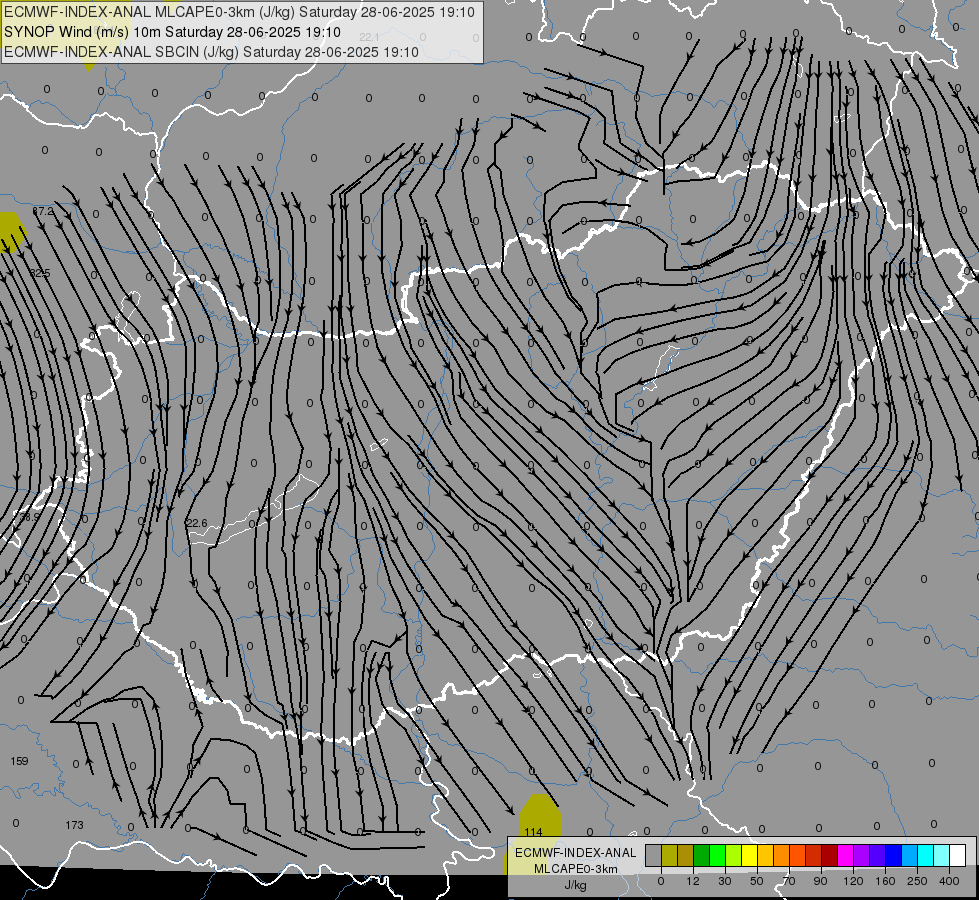Viewport: 979px width, 900px height.
Task: Click the legend's MLCAPE0-3km label
Action: pyautogui.click(x=575, y=869)
